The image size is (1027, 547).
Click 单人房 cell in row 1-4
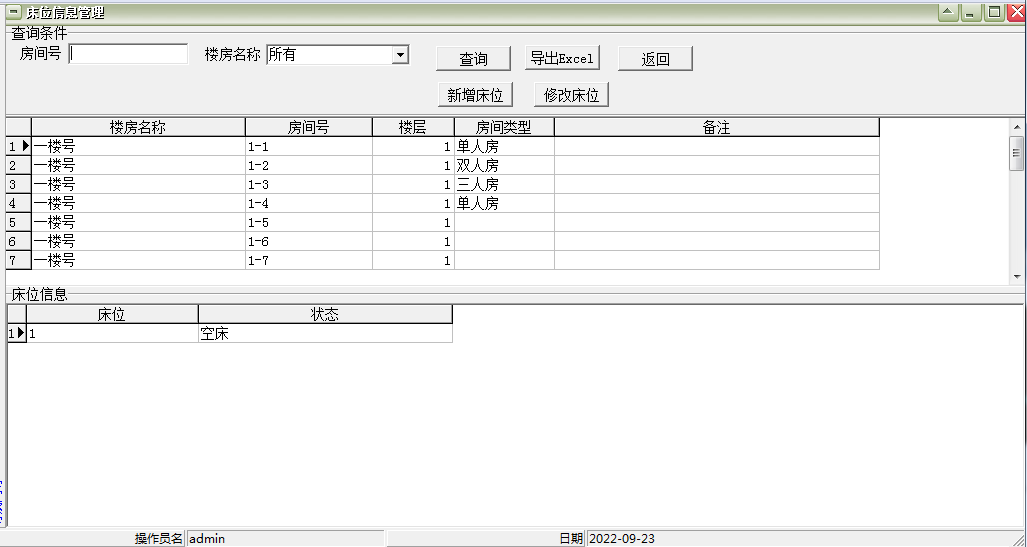504,204
